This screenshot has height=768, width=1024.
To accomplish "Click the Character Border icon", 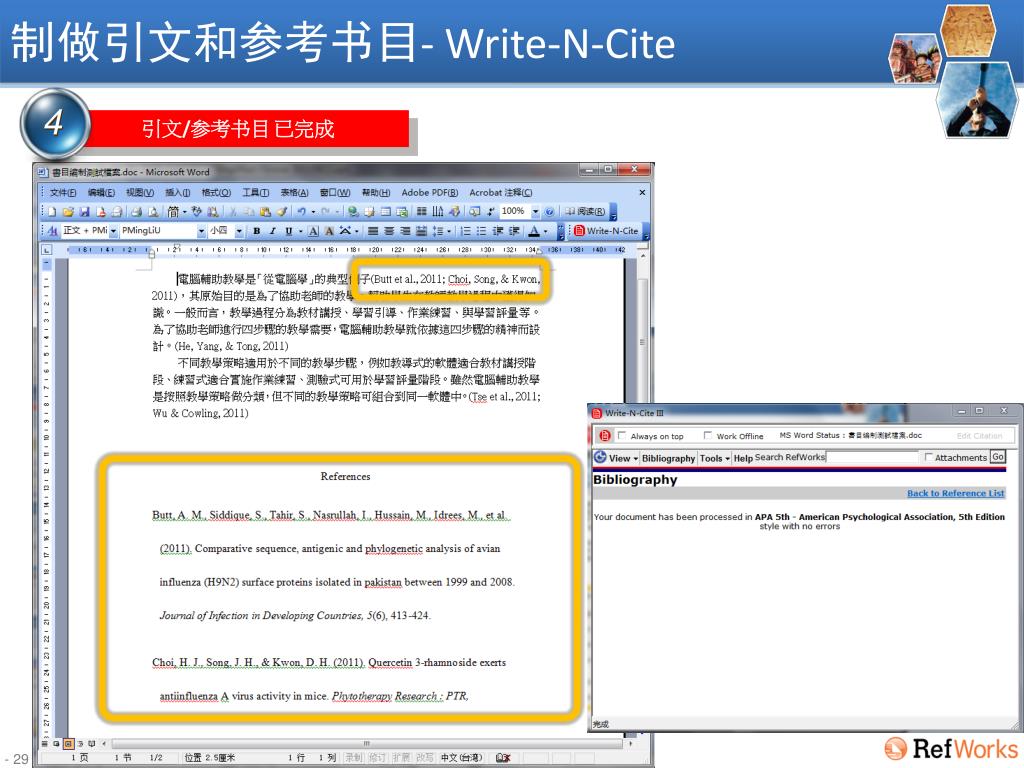I will [313, 231].
